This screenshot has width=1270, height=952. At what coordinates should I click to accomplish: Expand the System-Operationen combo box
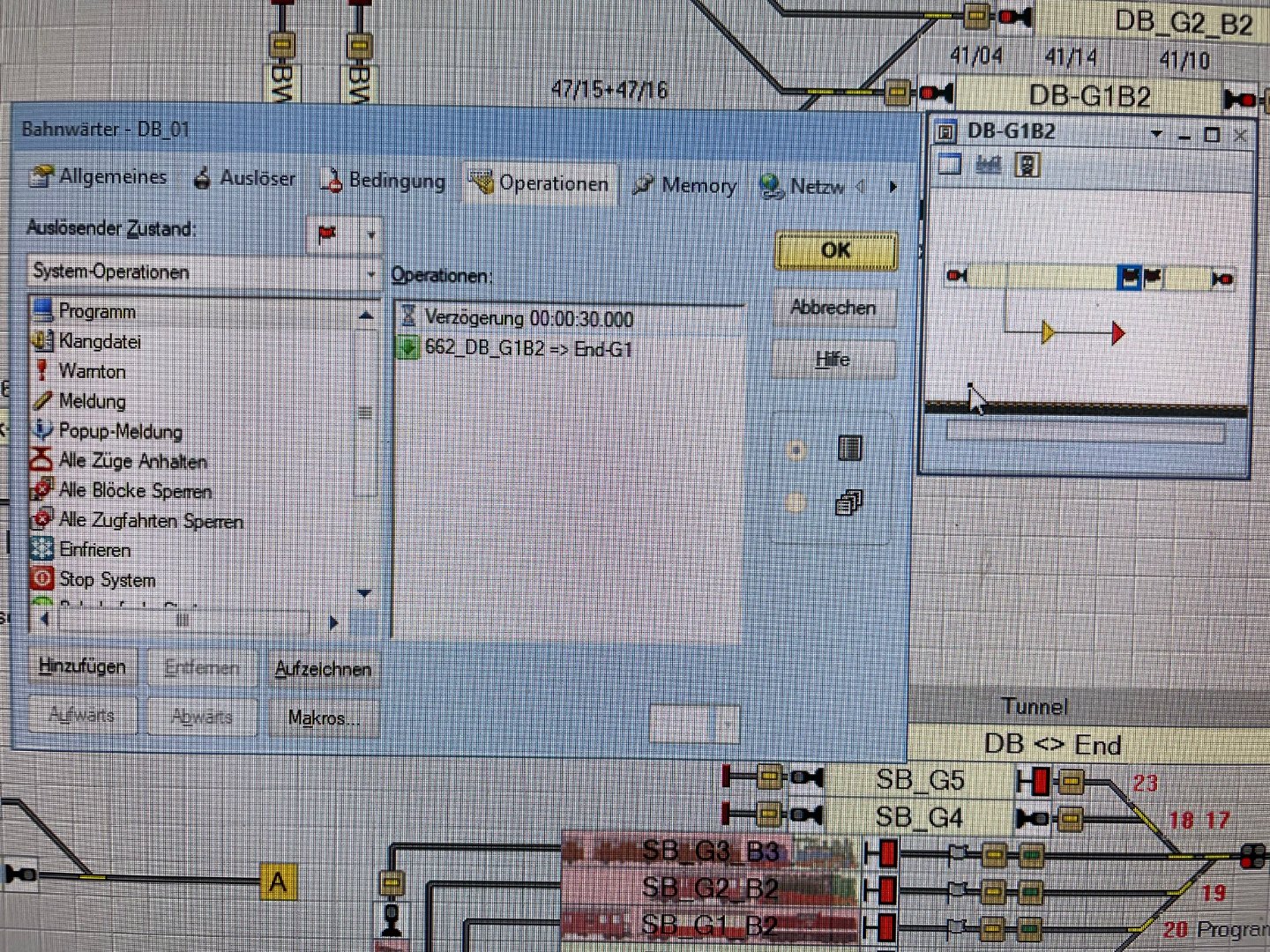(370, 273)
